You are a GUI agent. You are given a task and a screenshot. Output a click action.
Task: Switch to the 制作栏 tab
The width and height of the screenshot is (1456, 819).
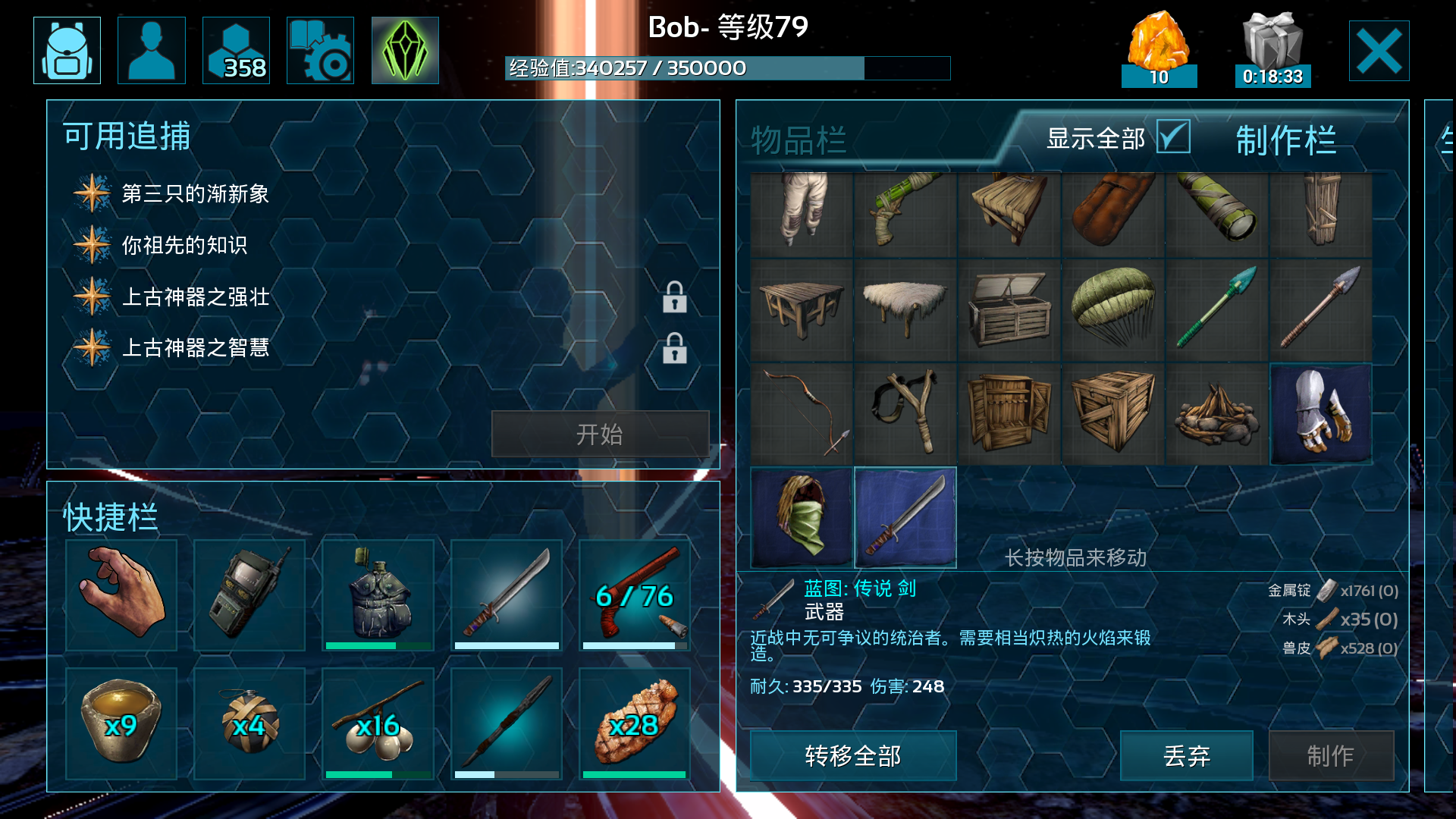(1286, 140)
